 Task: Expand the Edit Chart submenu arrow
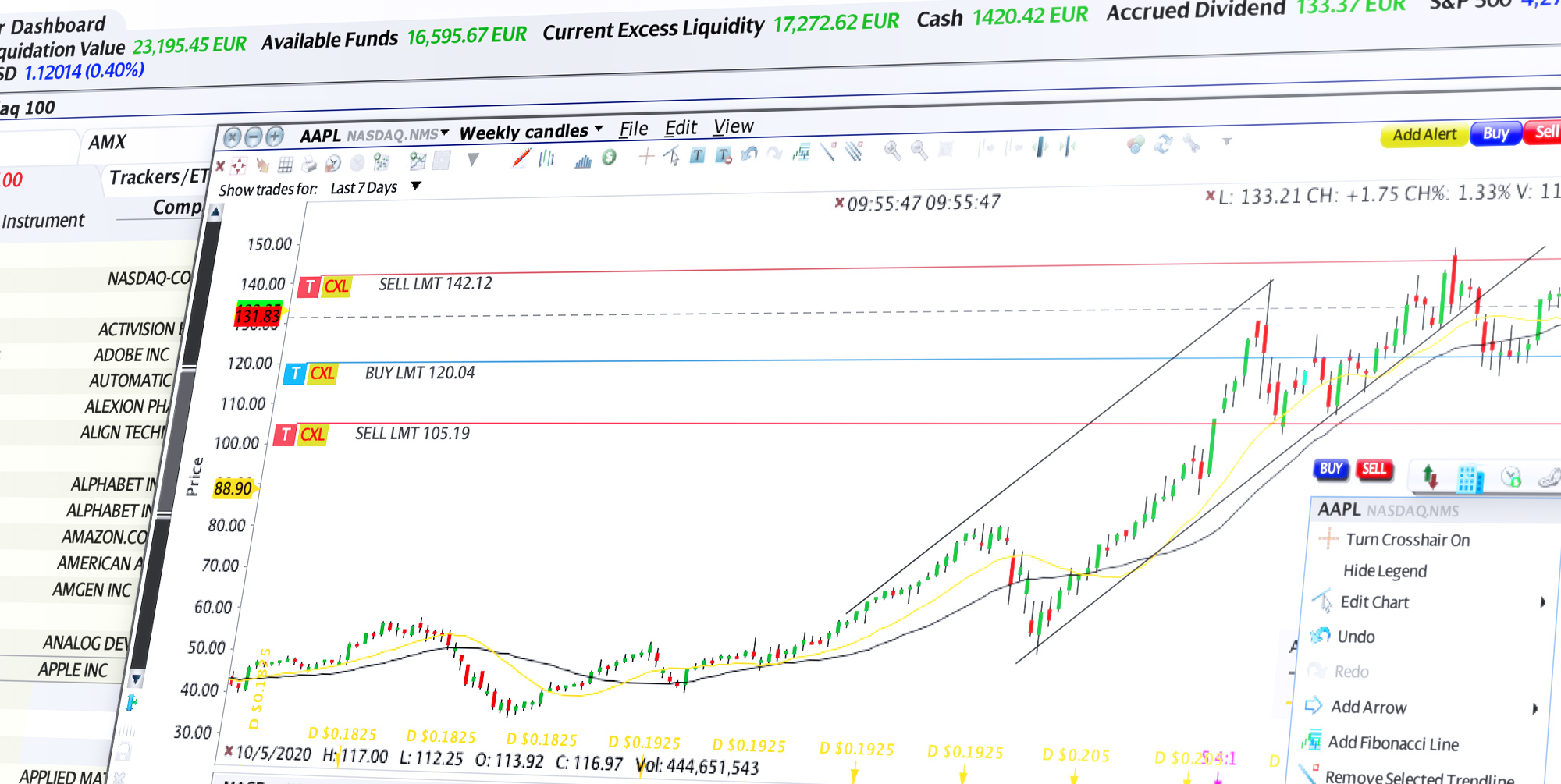1542,602
